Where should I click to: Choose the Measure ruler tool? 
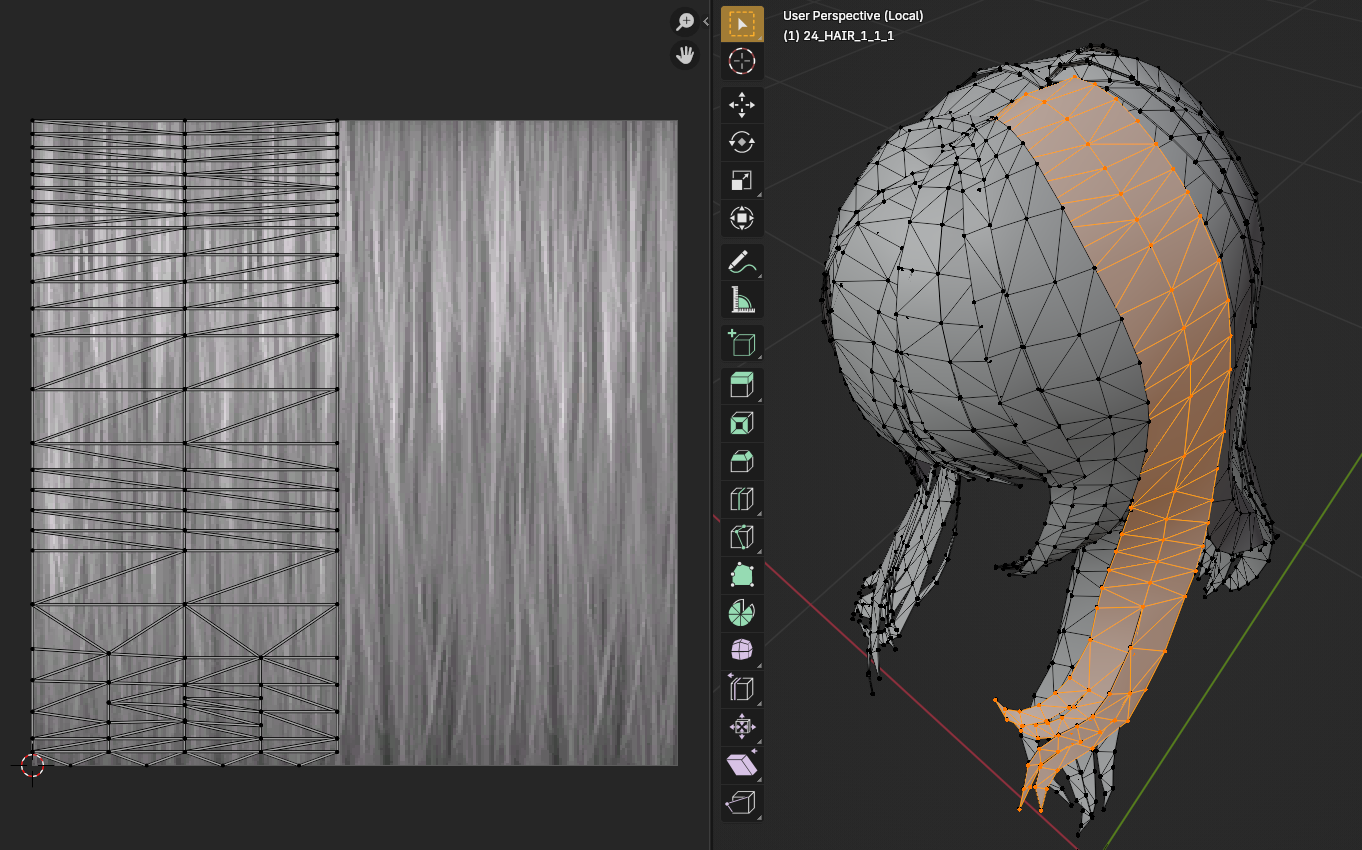(742, 300)
